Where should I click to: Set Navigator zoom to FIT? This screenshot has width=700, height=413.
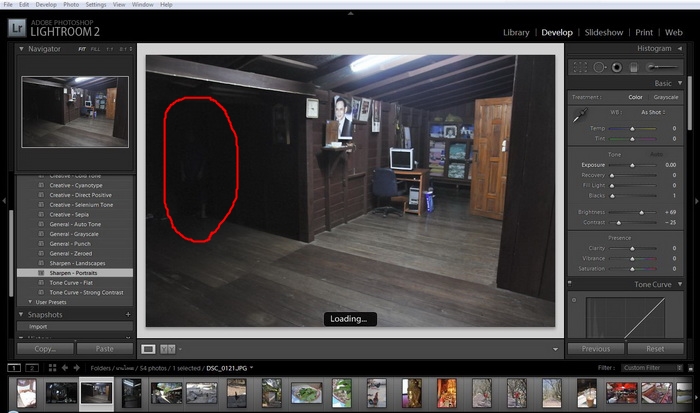point(82,49)
